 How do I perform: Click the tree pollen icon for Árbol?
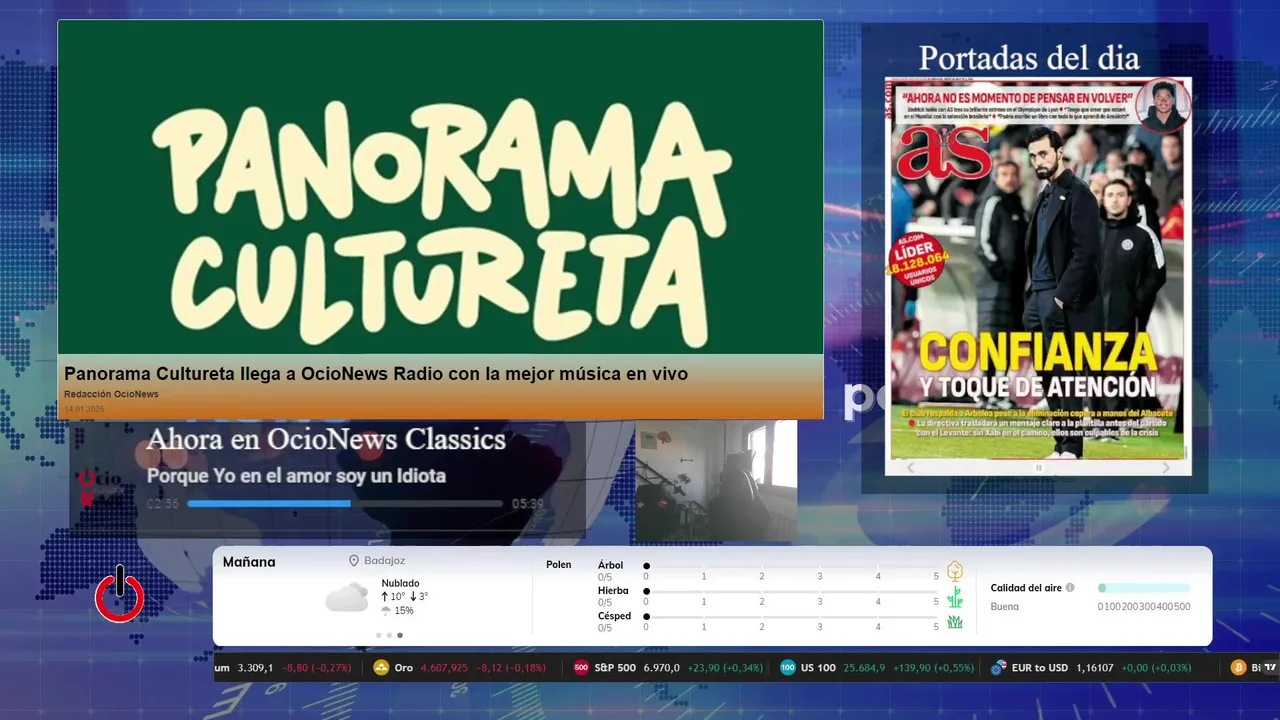pyautogui.click(x=955, y=571)
